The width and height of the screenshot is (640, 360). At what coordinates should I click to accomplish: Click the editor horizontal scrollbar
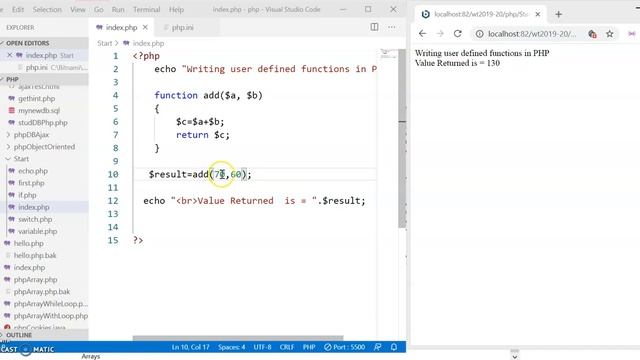pos(238,338)
